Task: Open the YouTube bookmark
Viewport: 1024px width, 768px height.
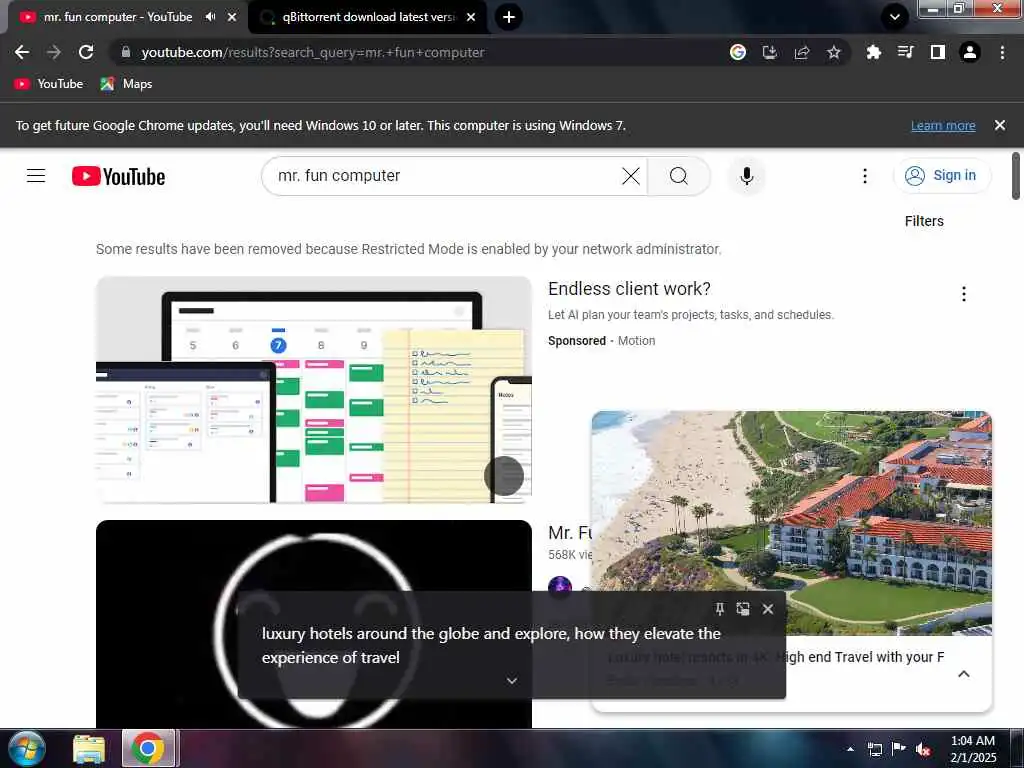Action: click(x=49, y=84)
